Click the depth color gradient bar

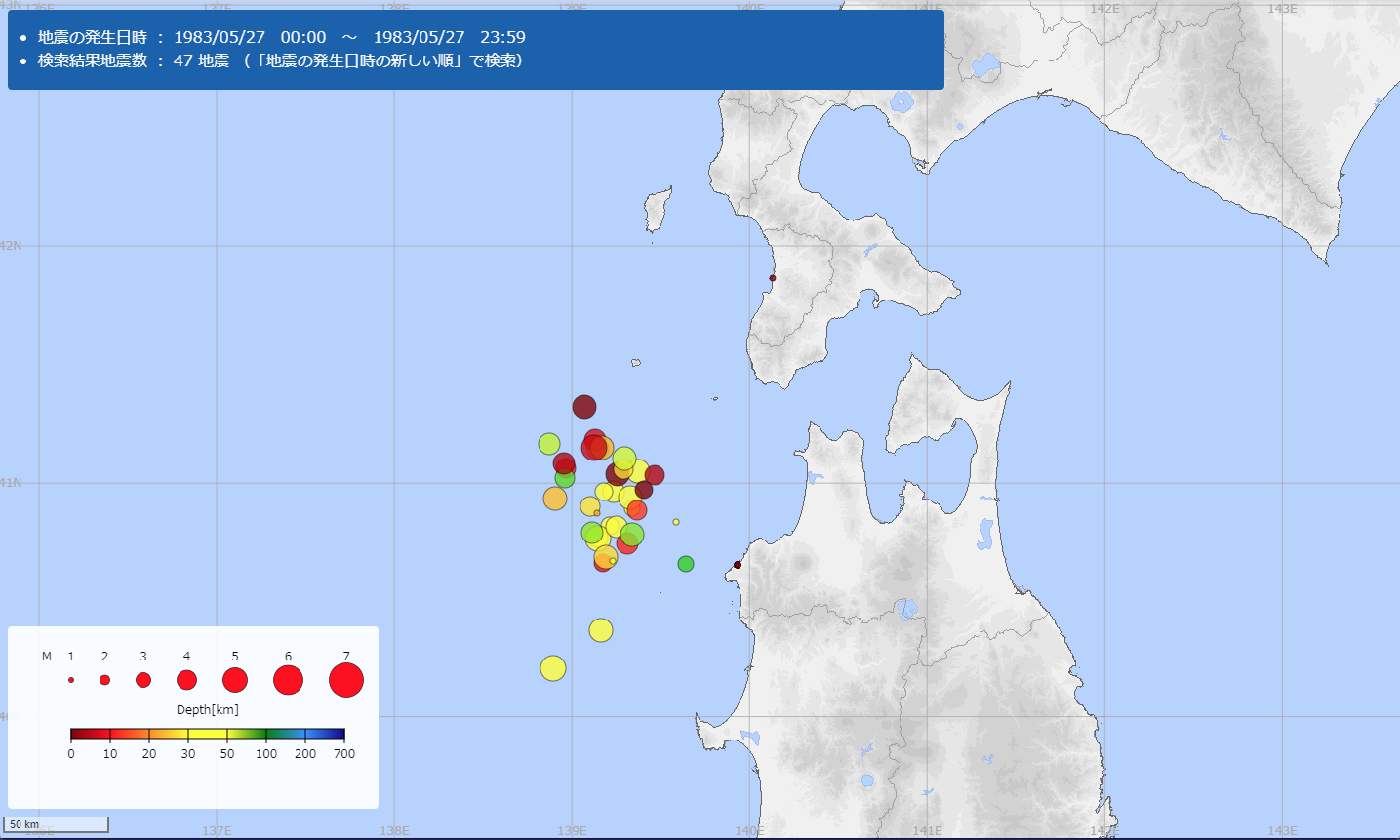point(208,734)
